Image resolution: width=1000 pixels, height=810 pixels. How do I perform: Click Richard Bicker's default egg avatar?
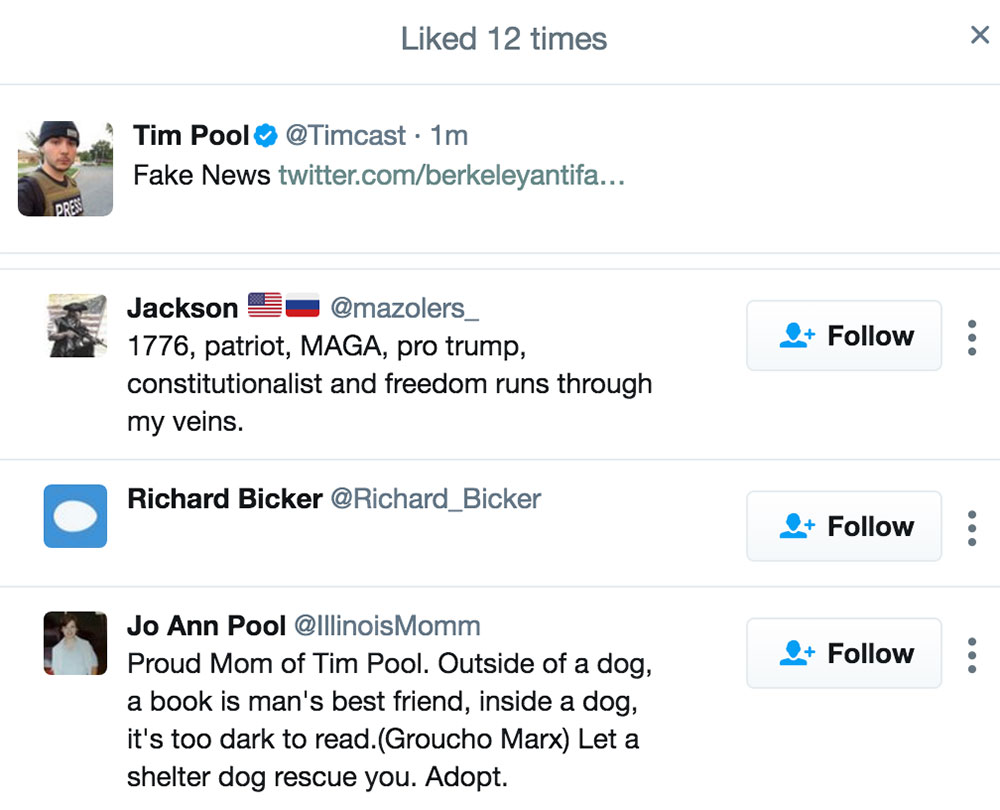pos(76,516)
